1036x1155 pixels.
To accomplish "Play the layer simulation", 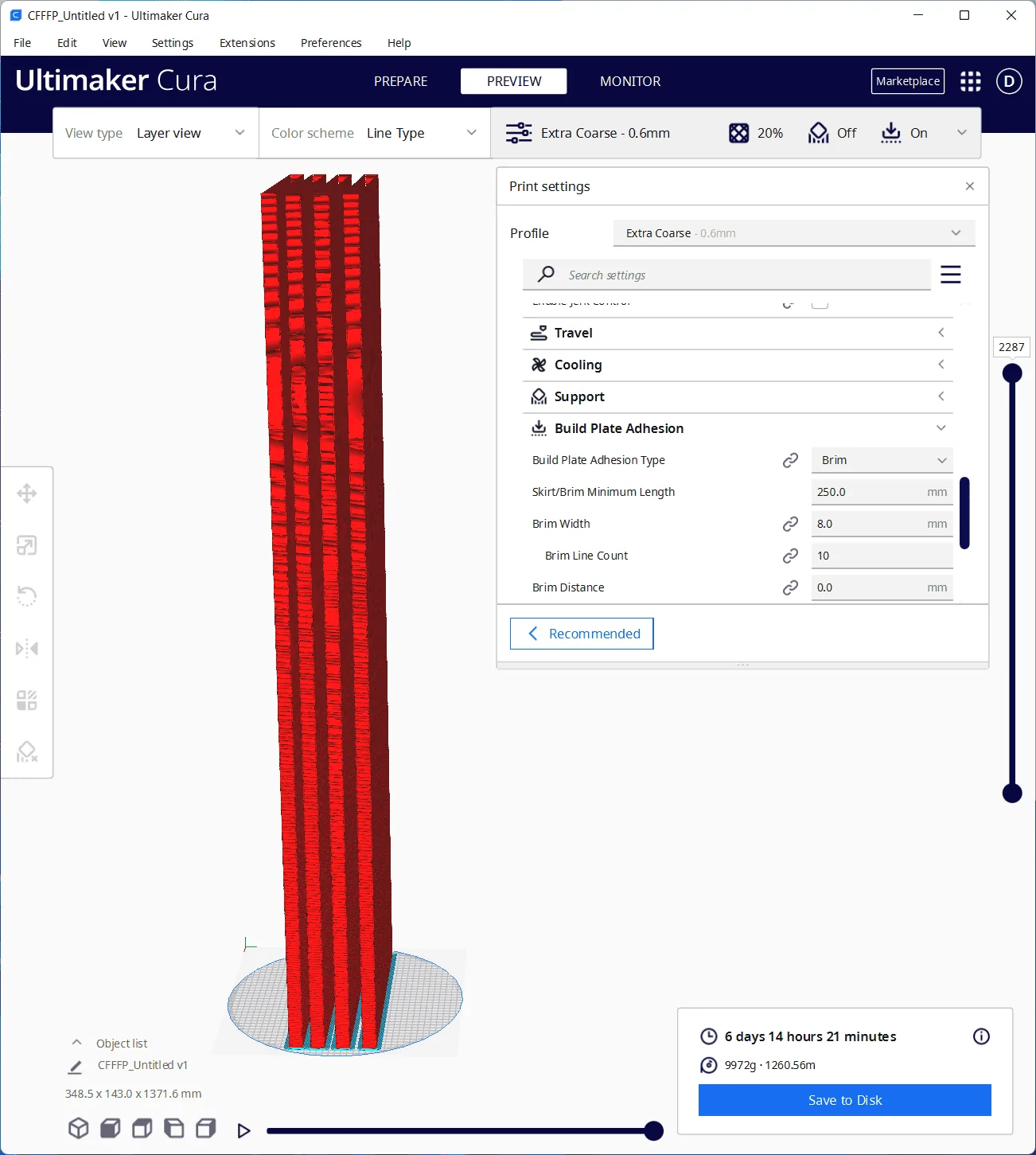I will point(243,1130).
